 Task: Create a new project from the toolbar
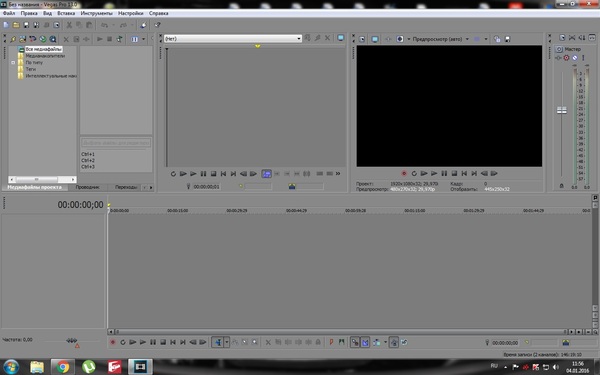[x=6, y=25]
